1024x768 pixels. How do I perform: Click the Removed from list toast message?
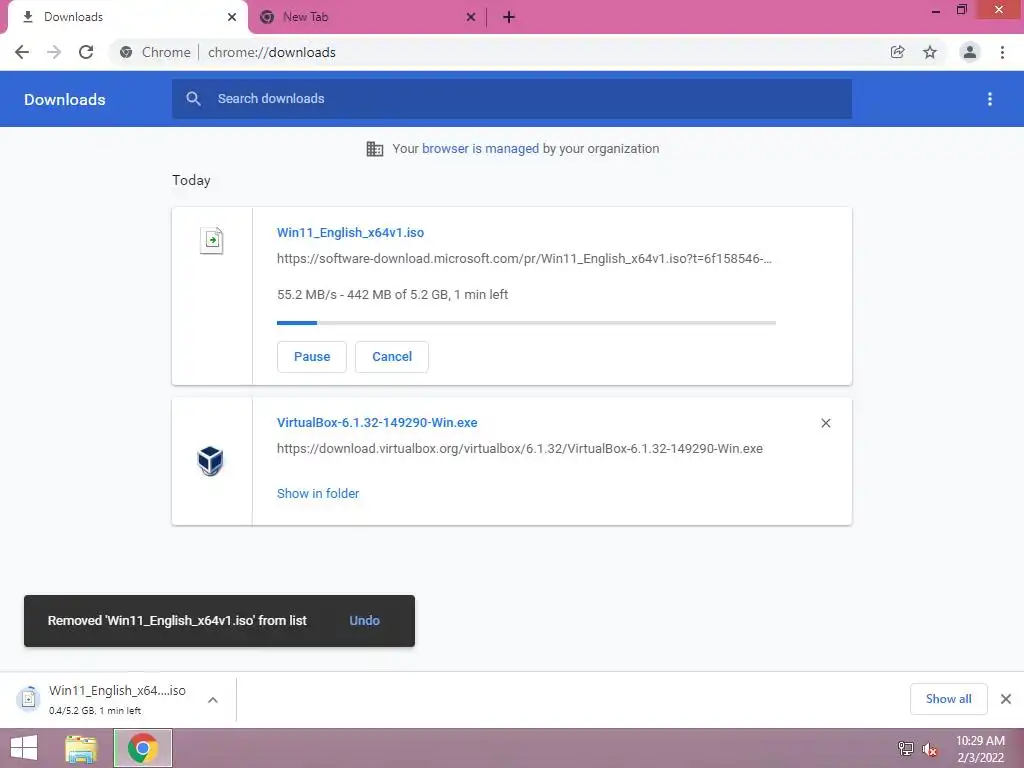tap(177, 620)
